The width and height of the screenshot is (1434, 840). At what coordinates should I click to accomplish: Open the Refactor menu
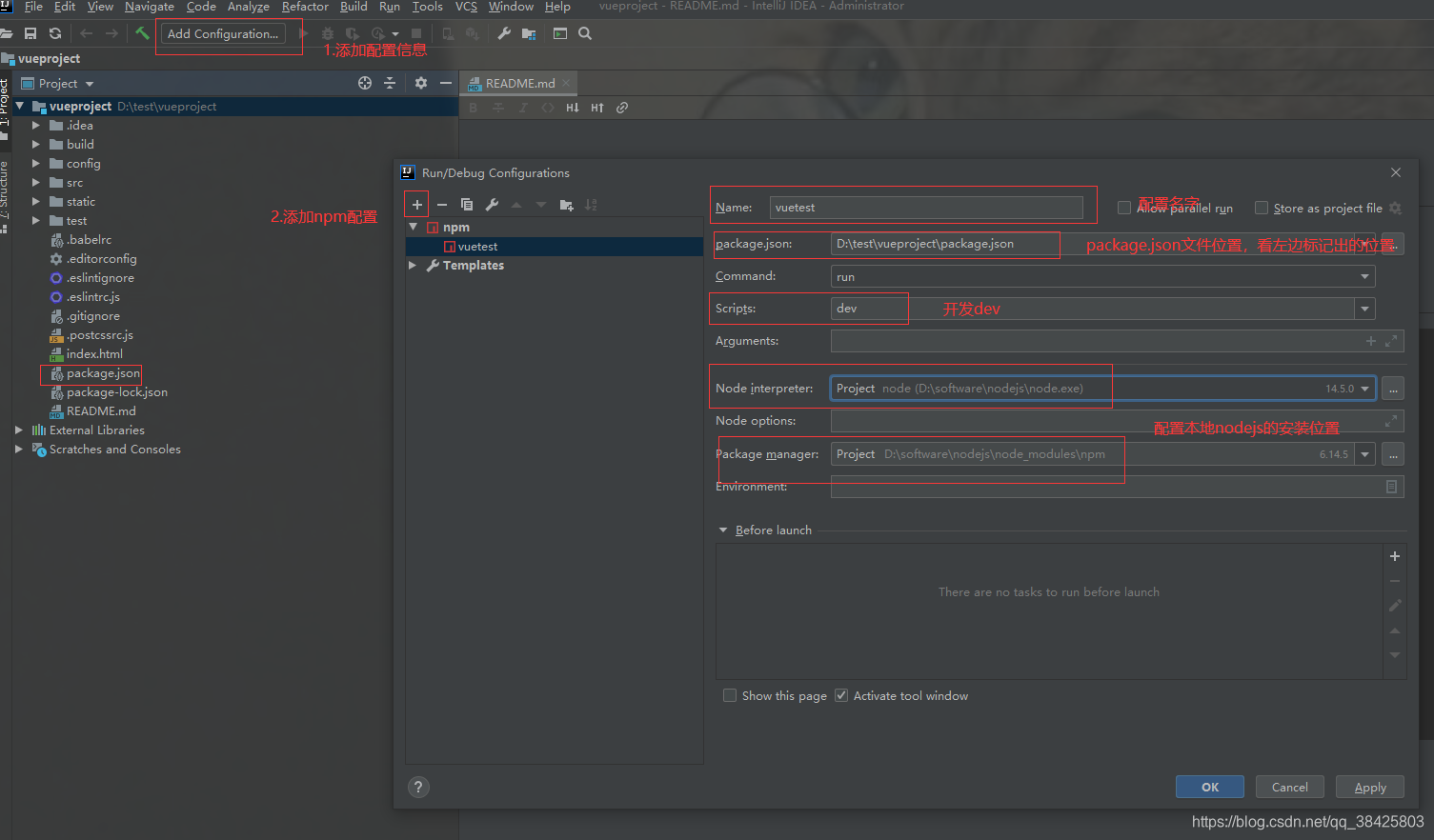305,7
